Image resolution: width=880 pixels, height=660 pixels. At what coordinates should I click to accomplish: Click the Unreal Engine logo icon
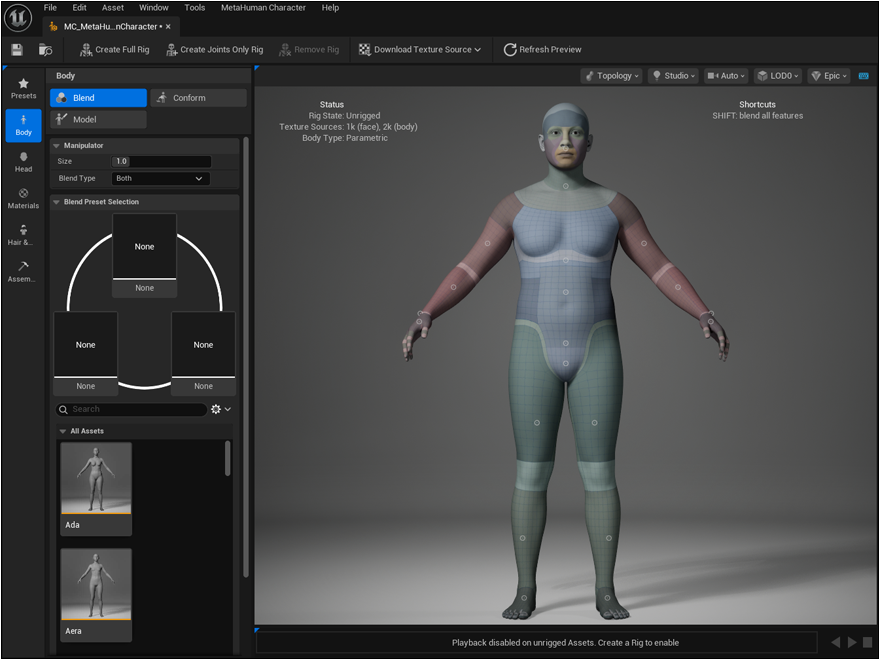point(18,18)
